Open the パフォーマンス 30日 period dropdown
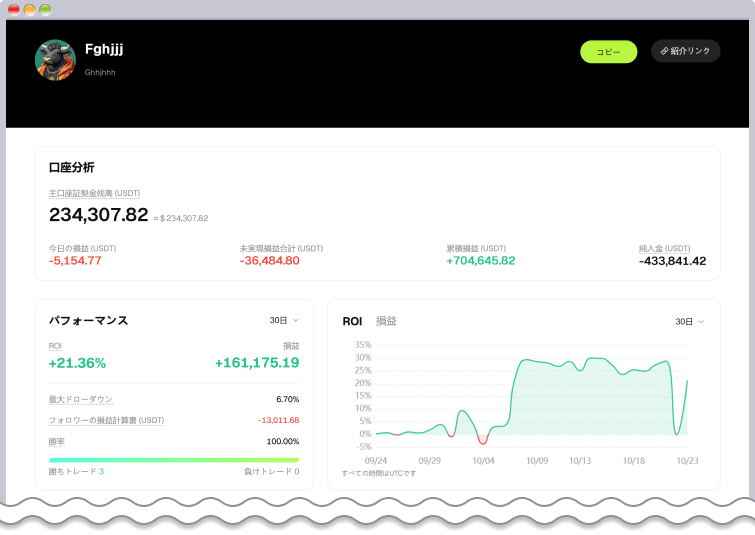The width and height of the screenshot is (755, 535). coord(284,320)
